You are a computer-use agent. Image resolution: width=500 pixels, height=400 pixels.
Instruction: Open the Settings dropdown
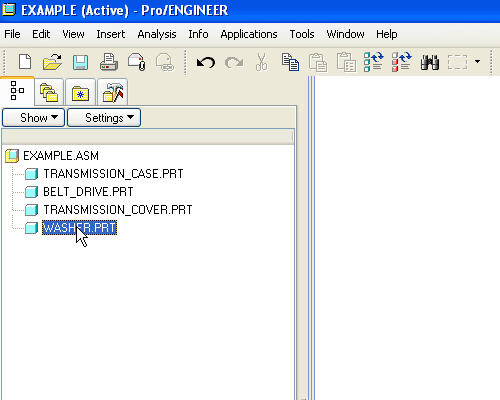[x=104, y=118]
